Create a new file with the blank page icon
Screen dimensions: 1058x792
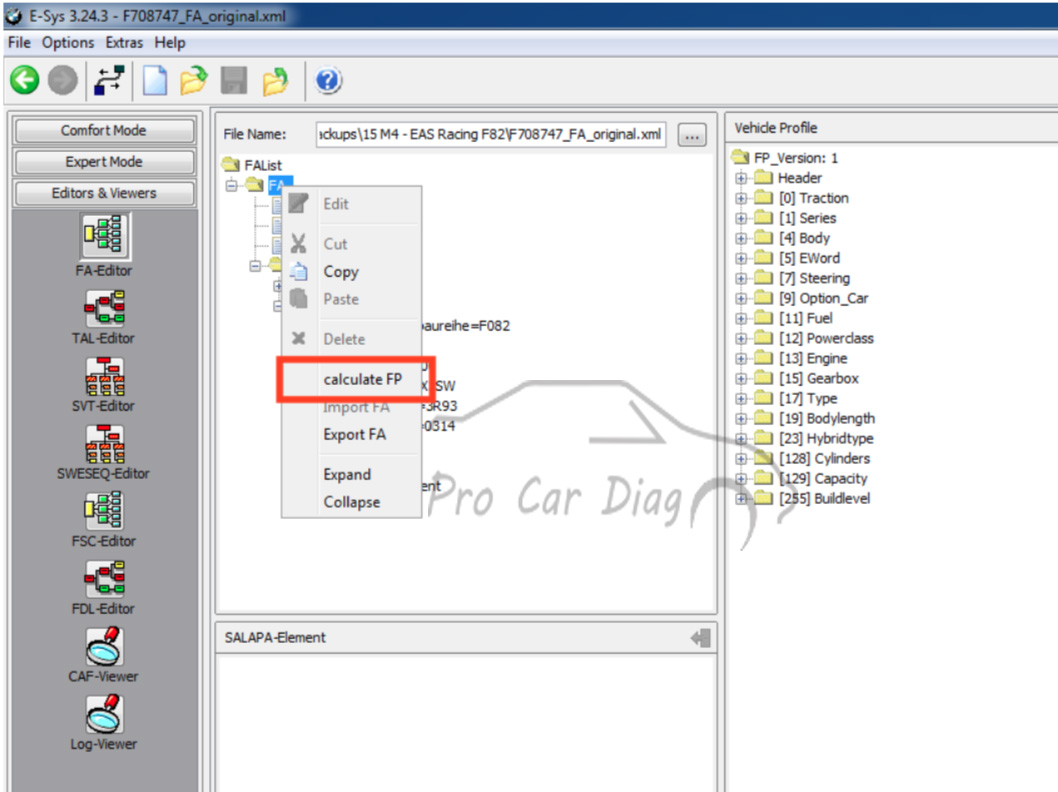coord(155,80)
